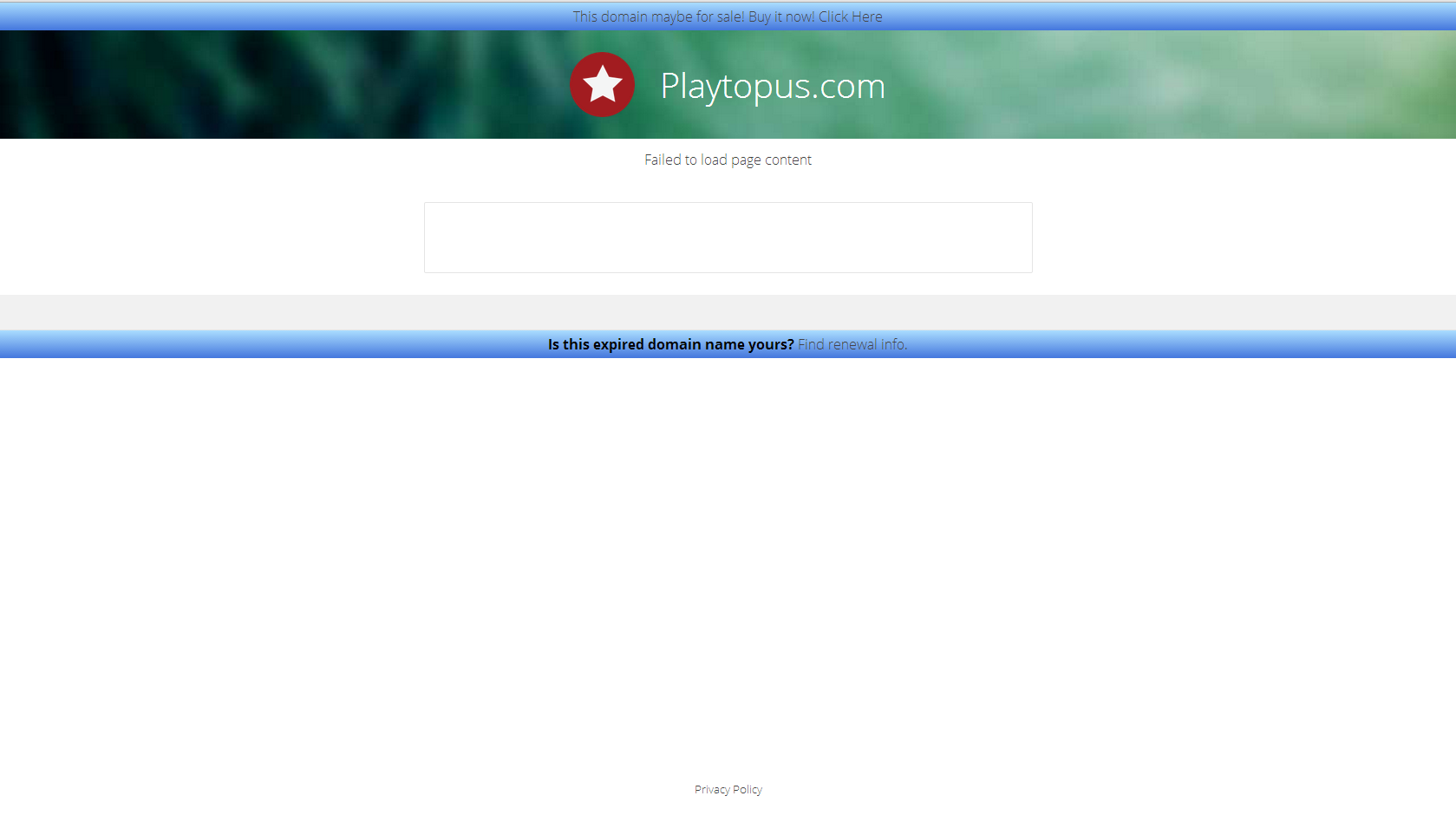Click the gray strip below the content box
The image size is (1456, 822).
click(x=728, y=312)
